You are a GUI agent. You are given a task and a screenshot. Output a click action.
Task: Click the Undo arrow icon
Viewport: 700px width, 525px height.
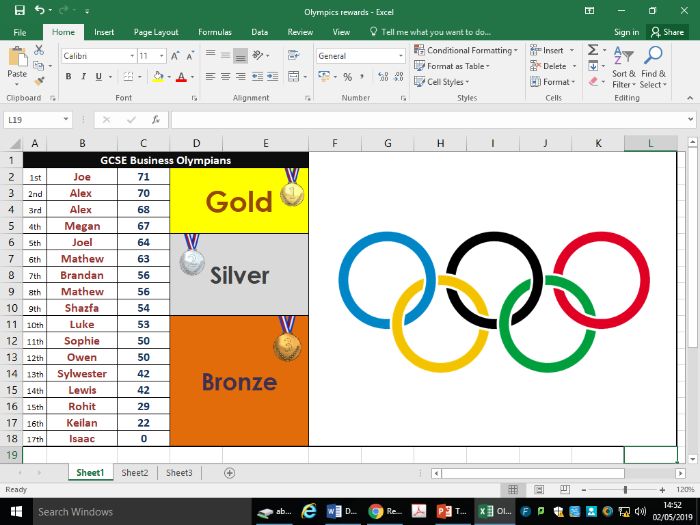click(x=40, y=10)
